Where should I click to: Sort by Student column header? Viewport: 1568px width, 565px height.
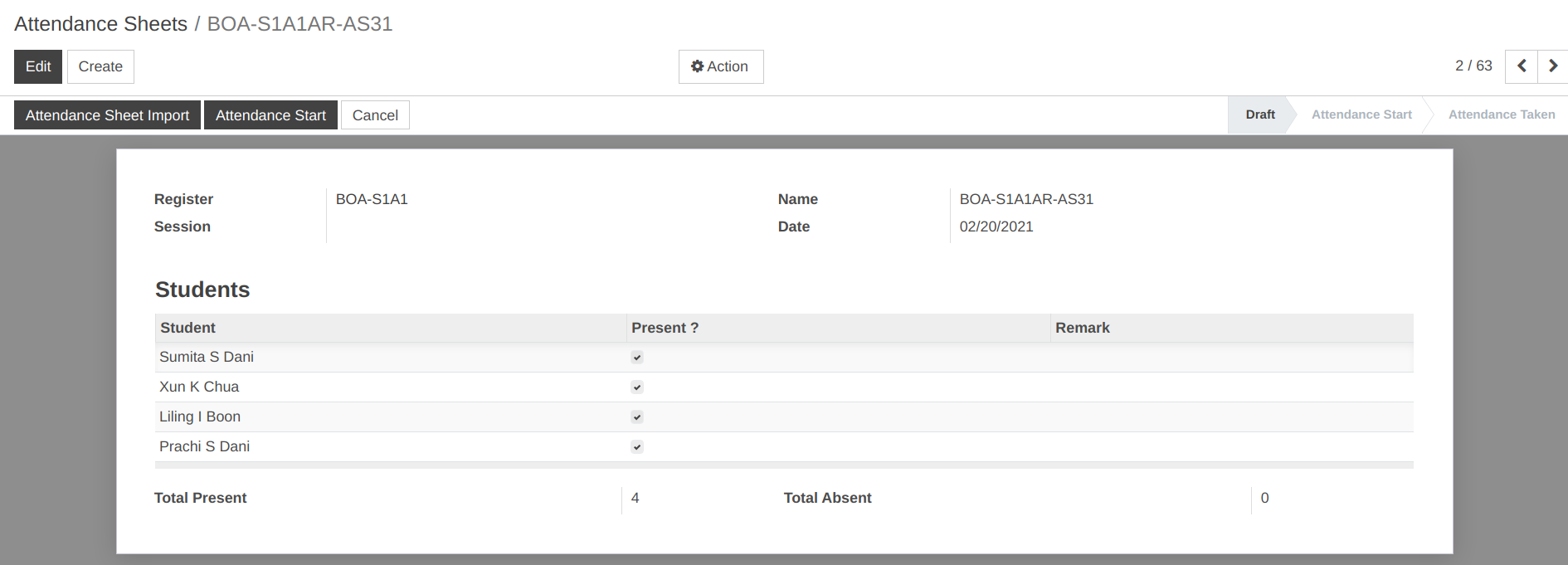(x=390, y=328)
